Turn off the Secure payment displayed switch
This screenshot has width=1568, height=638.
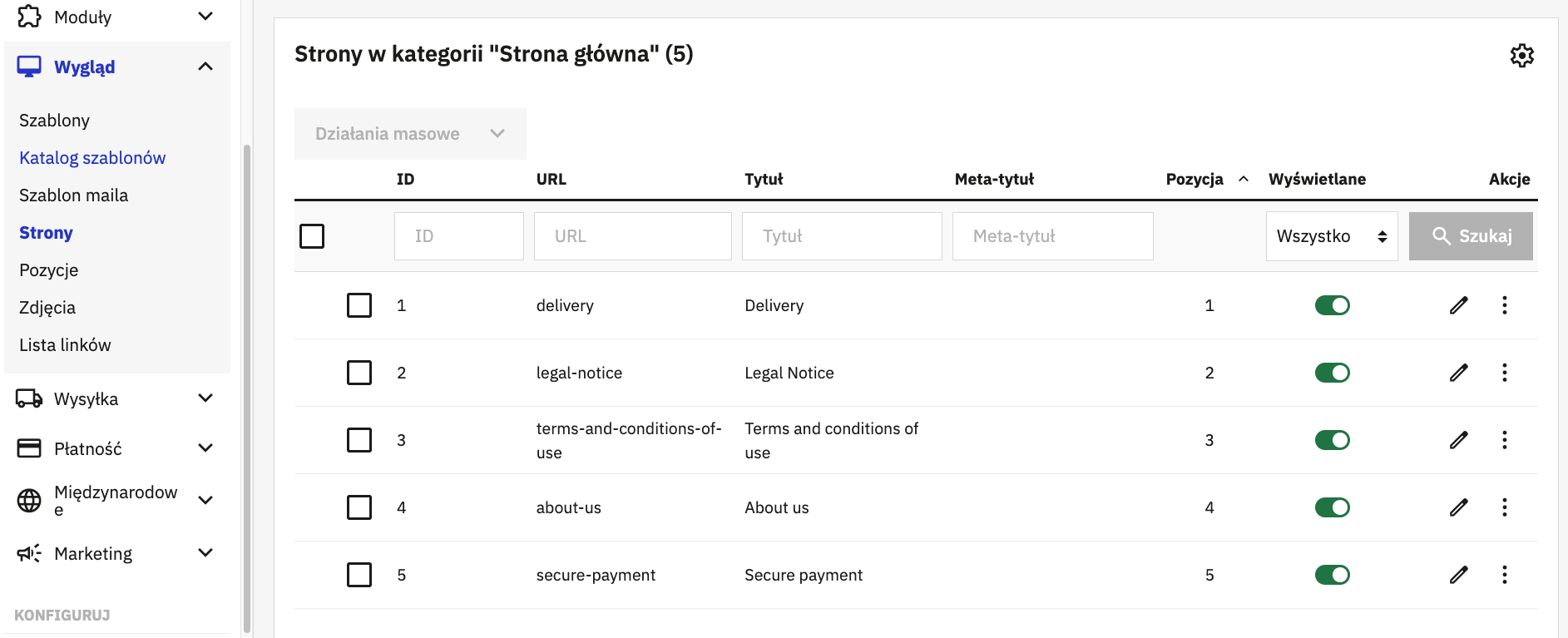(x=1332, y=575)
